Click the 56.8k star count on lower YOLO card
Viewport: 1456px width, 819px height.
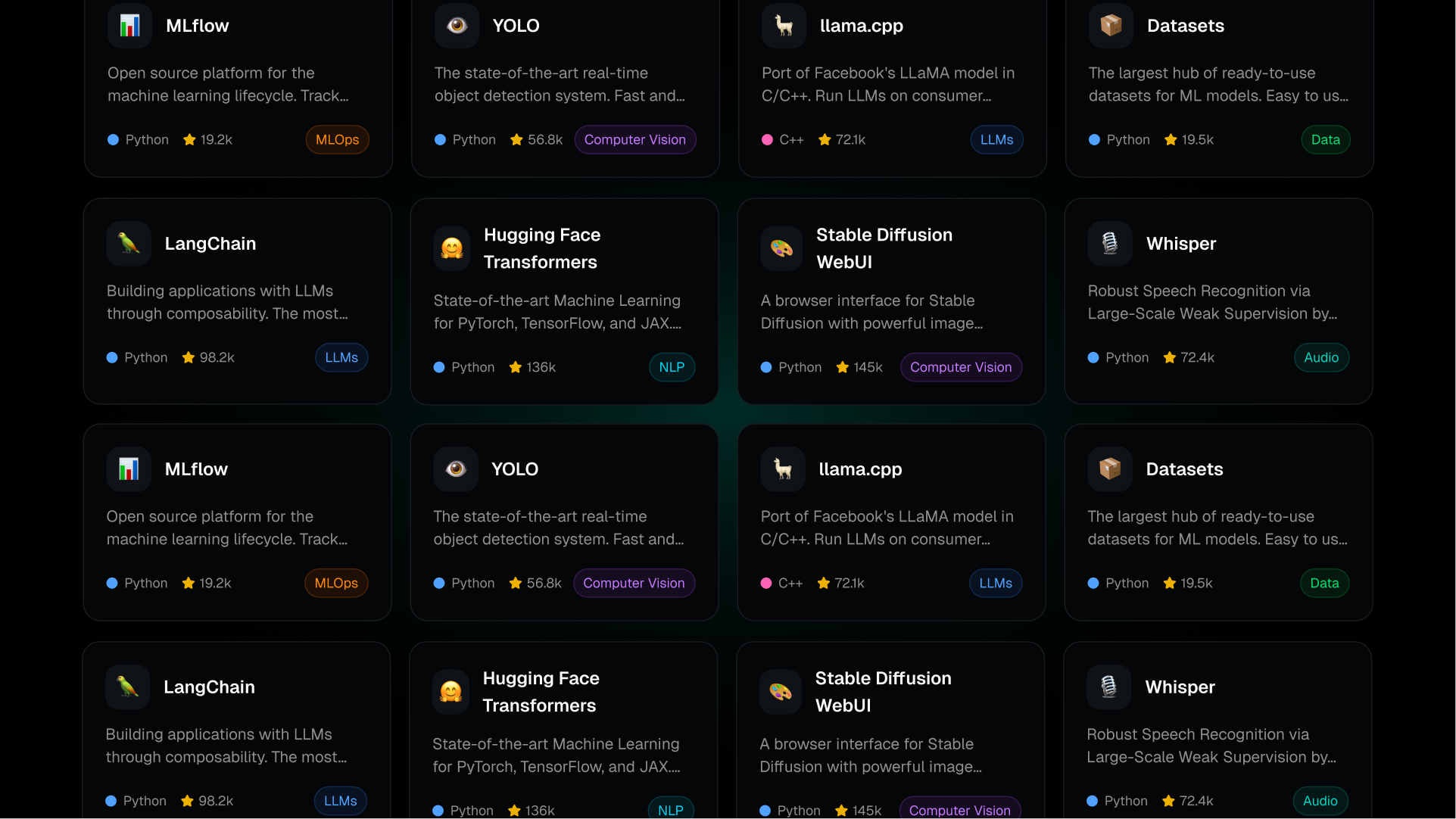(535, 584)
